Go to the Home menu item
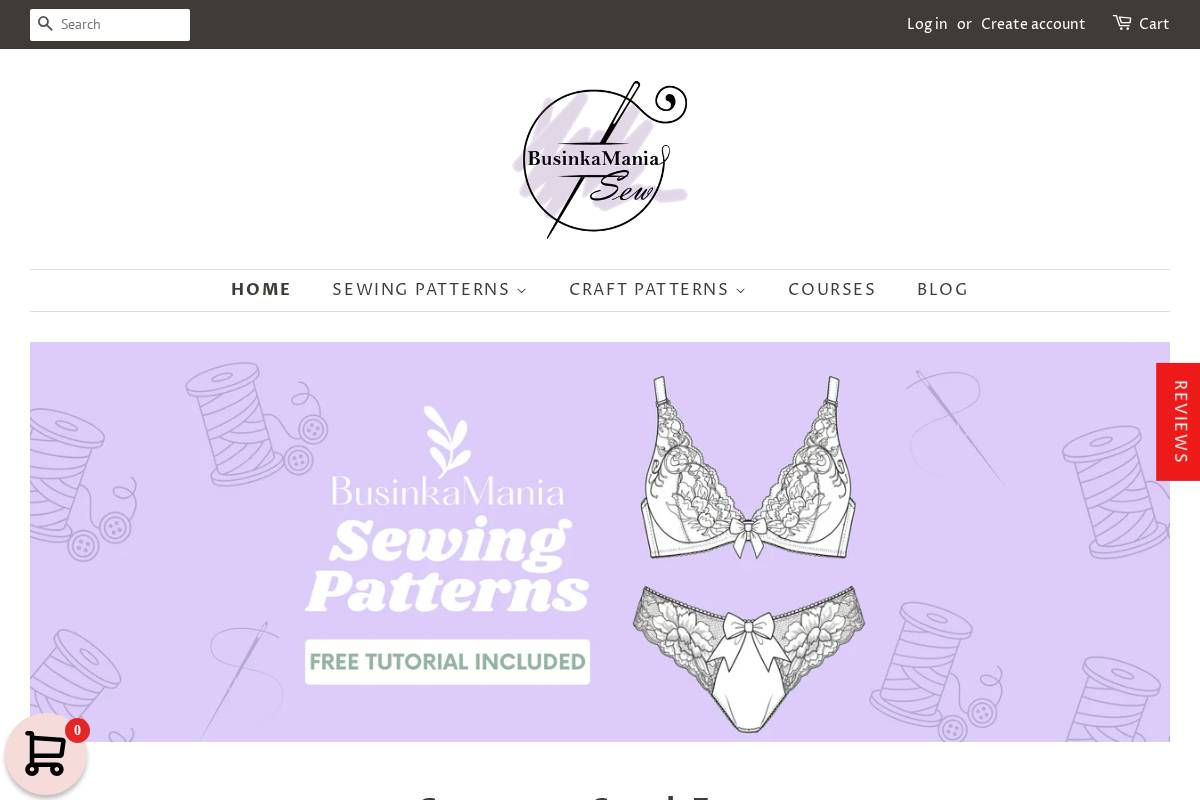This screenshot has height=800, width=1200. (x=261, y=290)
